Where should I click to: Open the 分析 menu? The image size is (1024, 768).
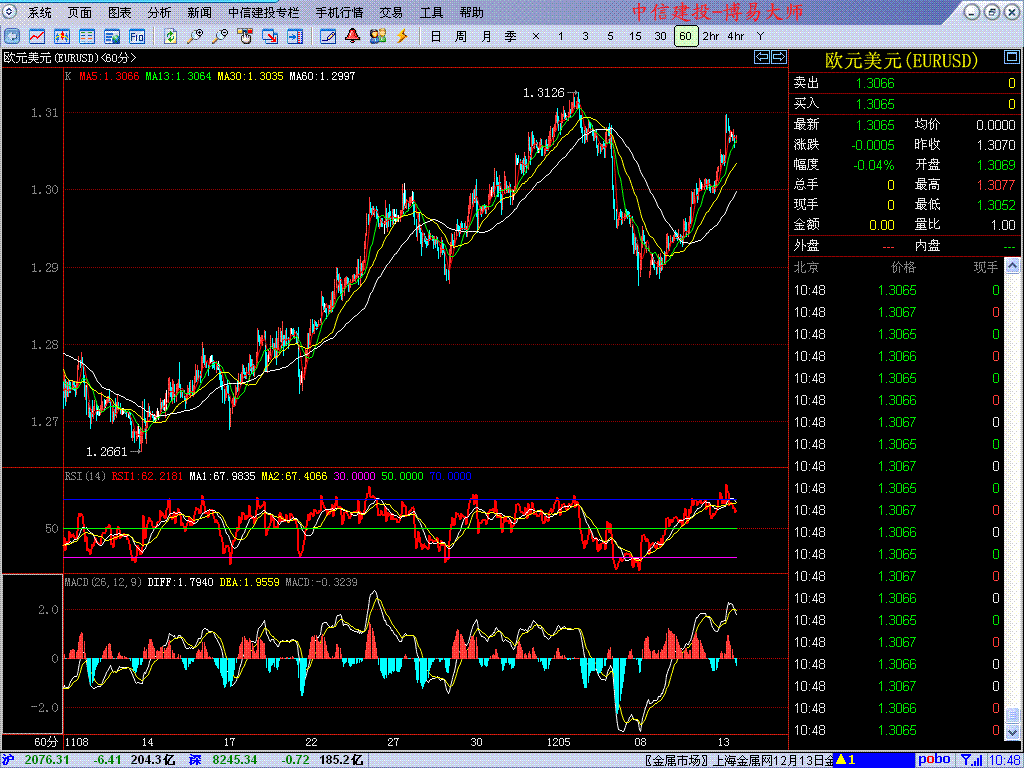159,13
